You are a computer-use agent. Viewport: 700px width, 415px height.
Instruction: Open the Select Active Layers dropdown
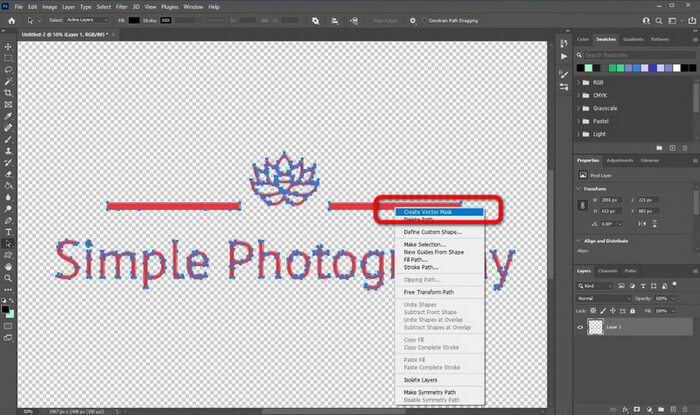[88, 21]
